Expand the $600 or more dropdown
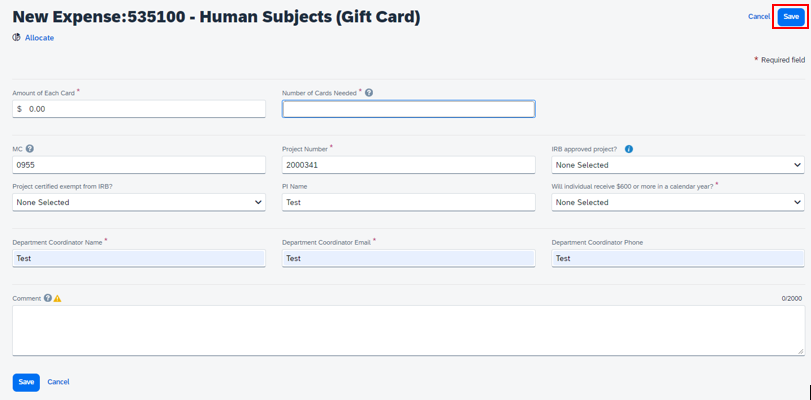 pos(677,202)
